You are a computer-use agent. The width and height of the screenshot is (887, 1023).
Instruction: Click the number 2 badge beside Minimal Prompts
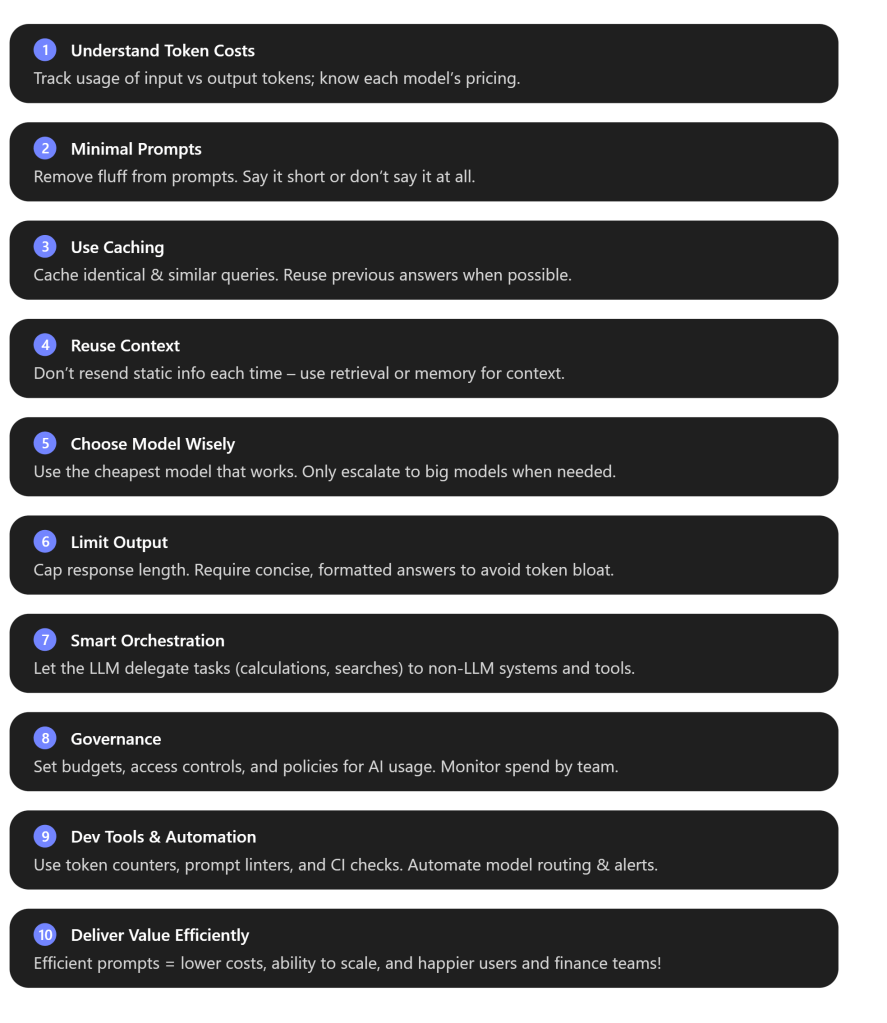point(45,149)
